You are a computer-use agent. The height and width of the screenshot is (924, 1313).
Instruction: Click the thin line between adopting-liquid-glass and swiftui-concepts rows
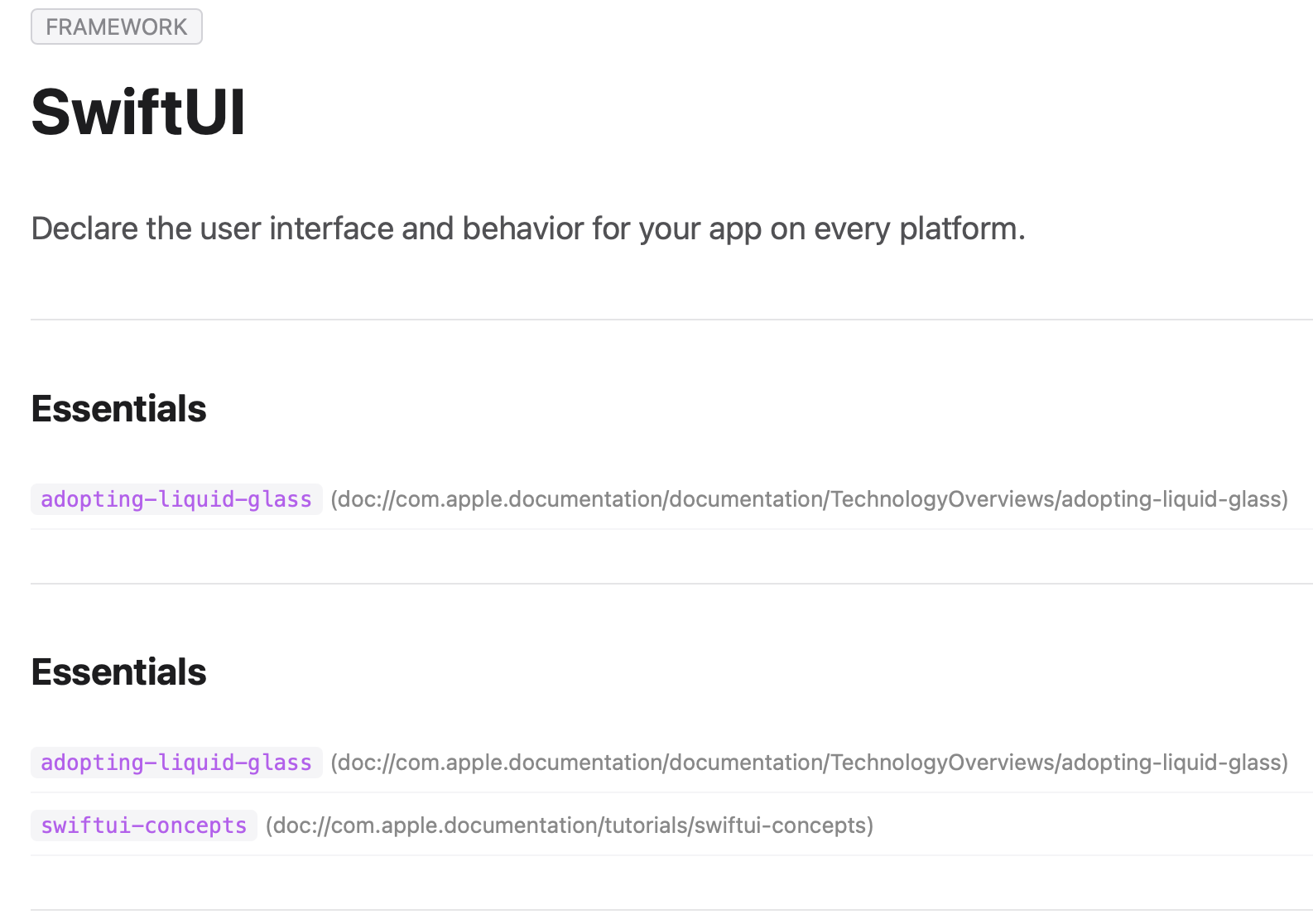pos(671,792)
